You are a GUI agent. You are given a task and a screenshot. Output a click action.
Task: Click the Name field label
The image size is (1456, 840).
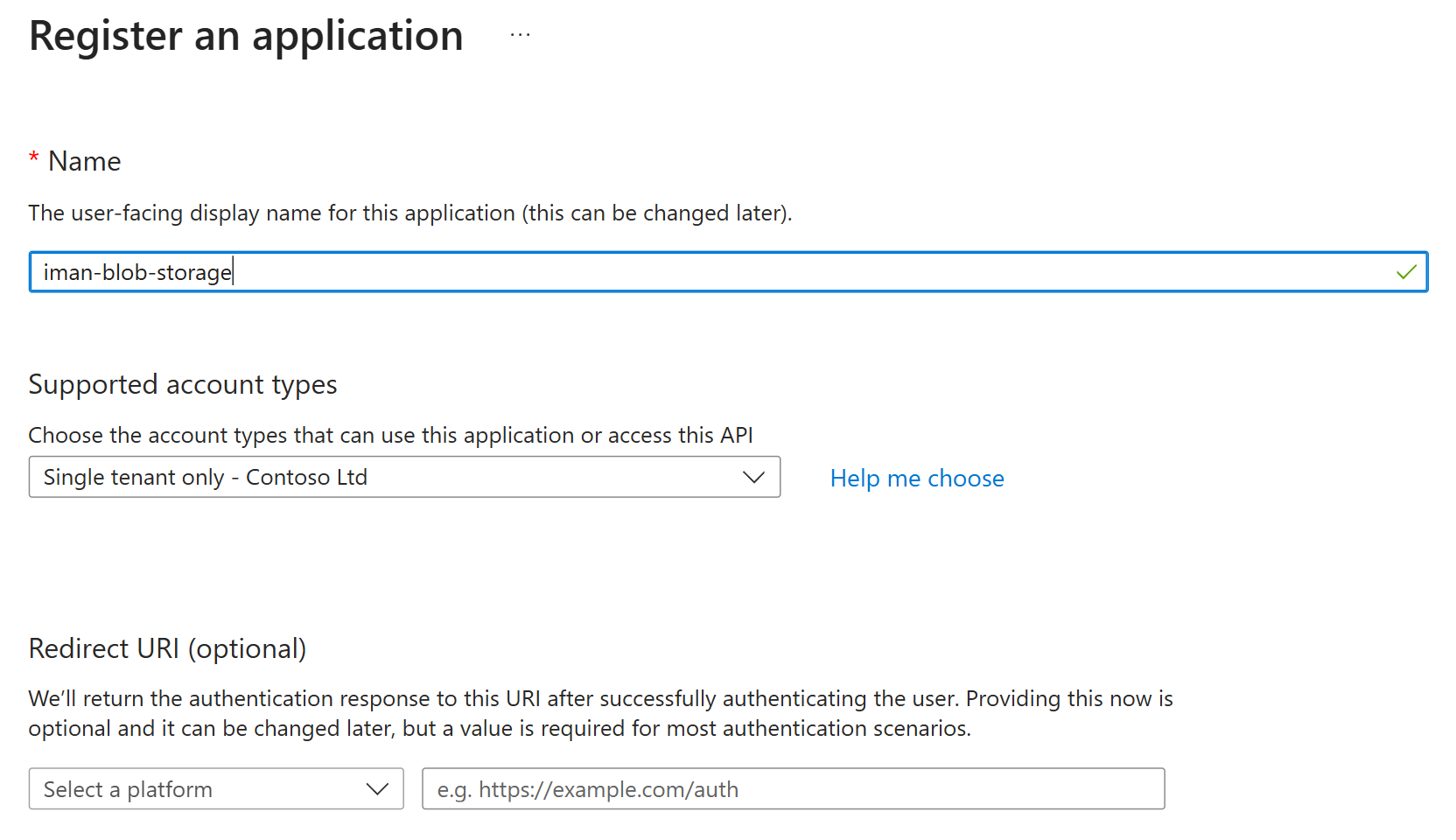84,161
